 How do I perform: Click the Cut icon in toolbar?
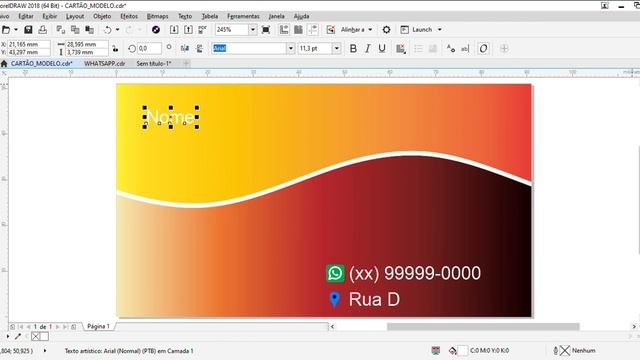pos(60,30)
